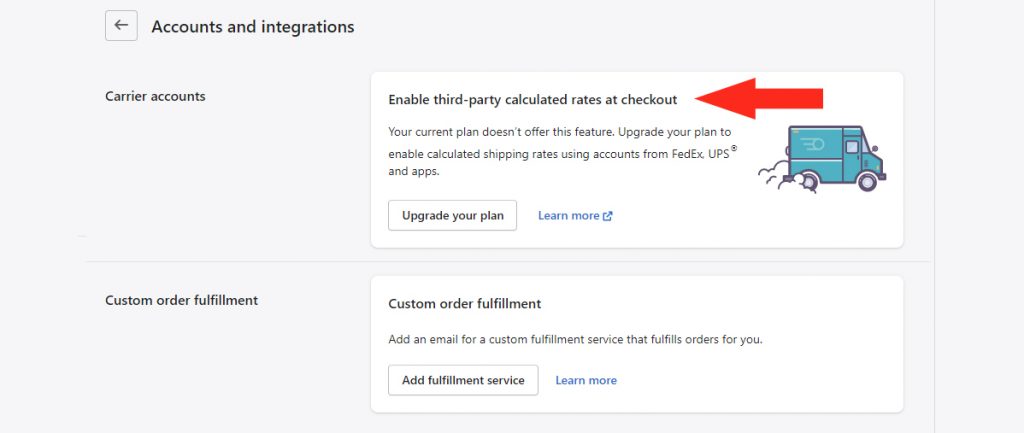Click the Add an email for custom fulfillment text
Screen dimensions: 1024x433
[575, 340]
